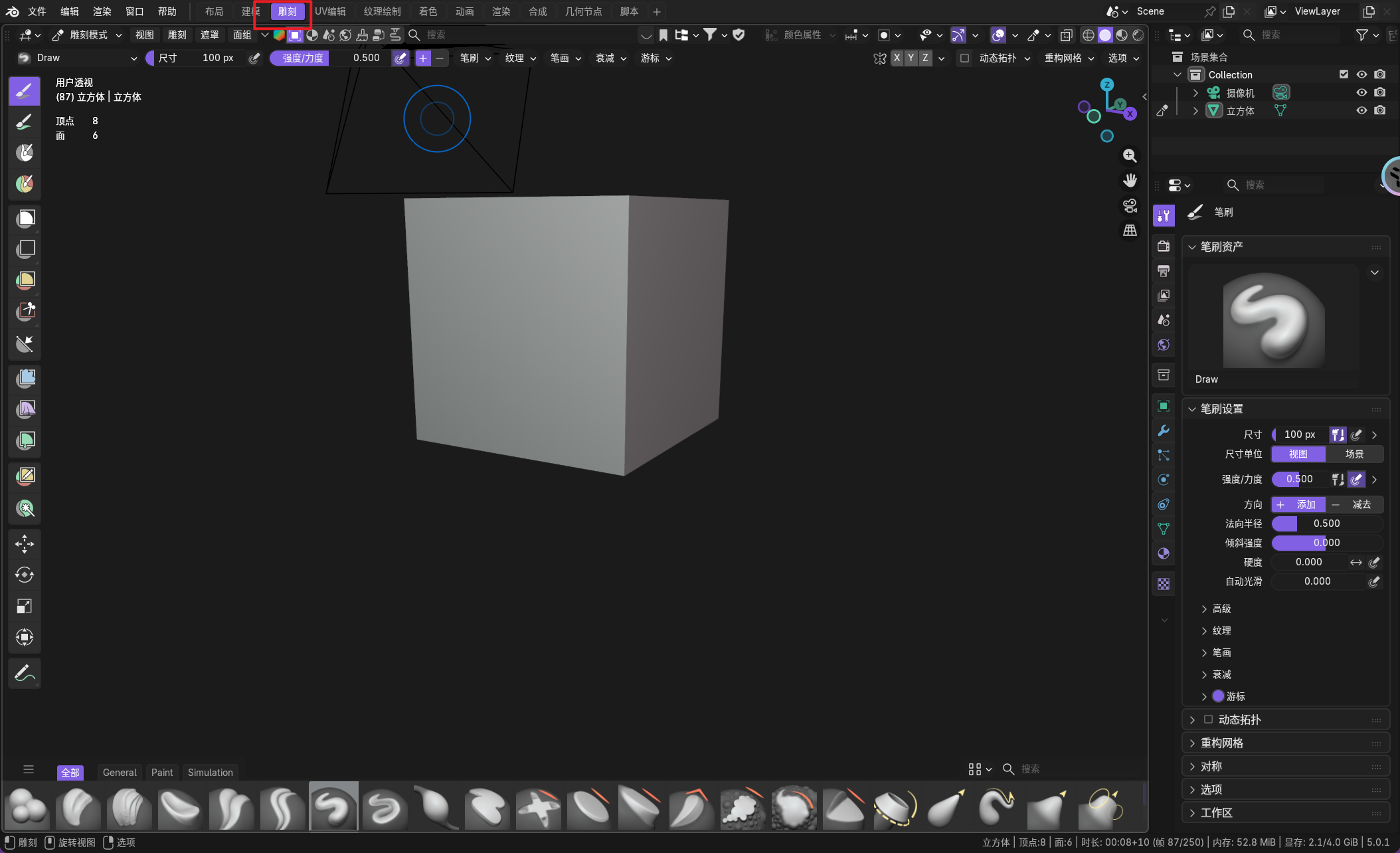The width and height of the screenshot is (1400, 853).
Task: Switch to the UV编辑 workspace tab
Action: pyautogui.click(x=330, y=11)
